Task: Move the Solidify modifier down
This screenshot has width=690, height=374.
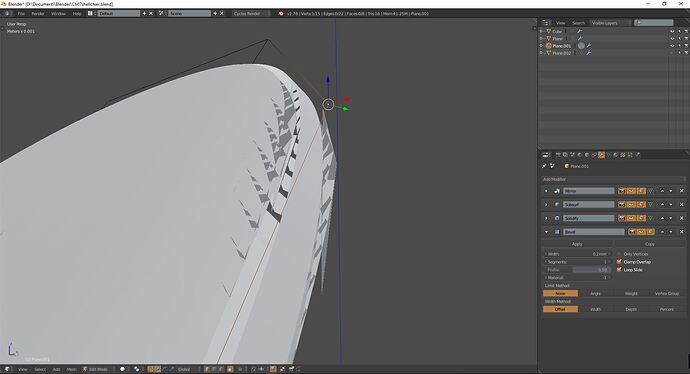Action: 671,218
